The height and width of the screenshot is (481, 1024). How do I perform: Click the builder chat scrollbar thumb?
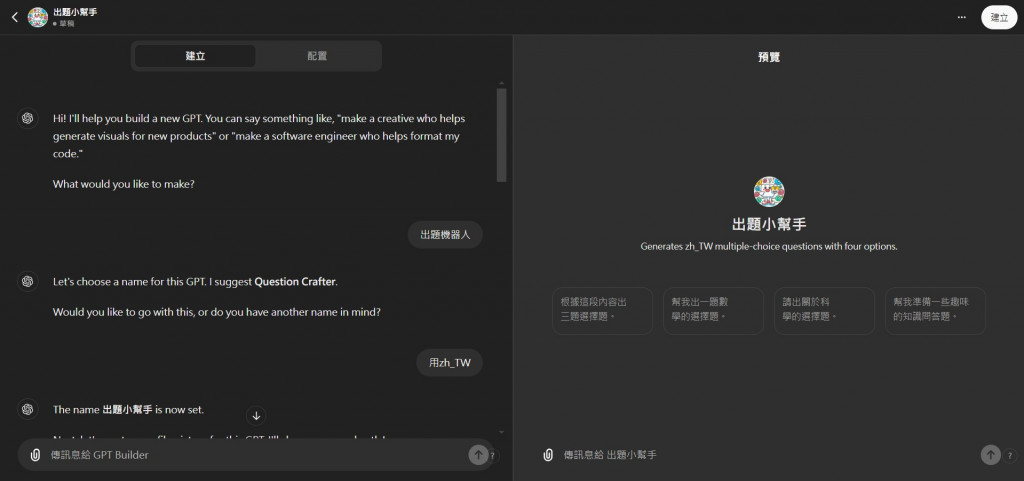(502, 135)
